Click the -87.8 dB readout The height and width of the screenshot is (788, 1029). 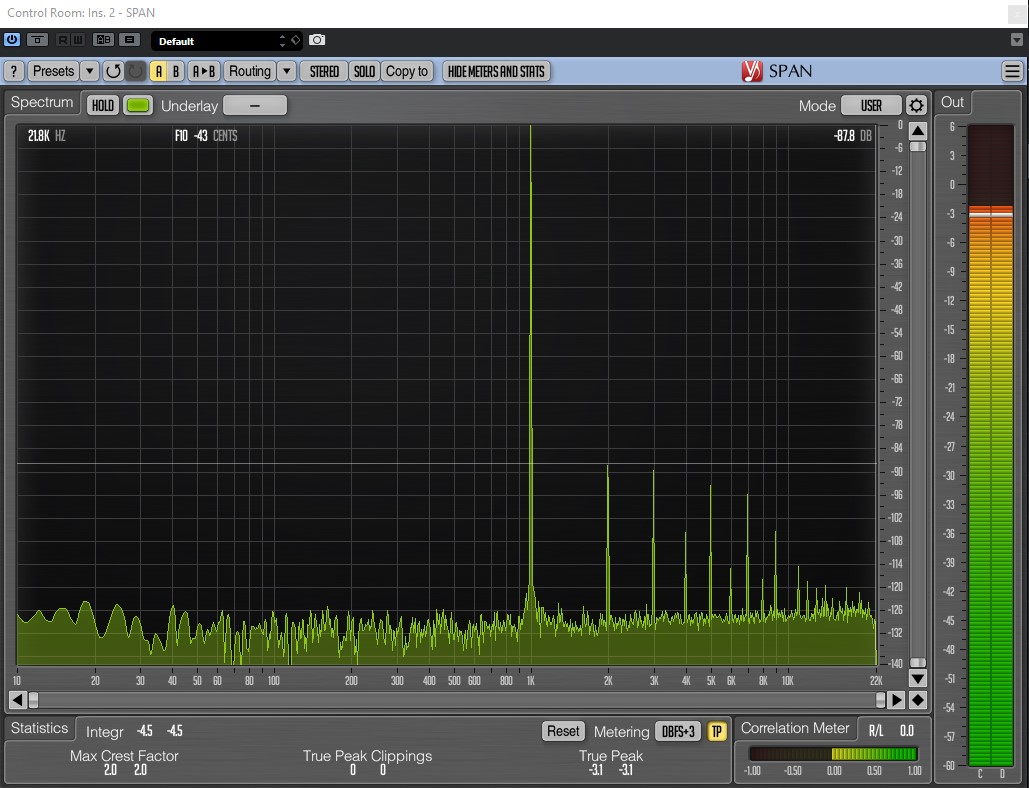[x=852, y=136]
